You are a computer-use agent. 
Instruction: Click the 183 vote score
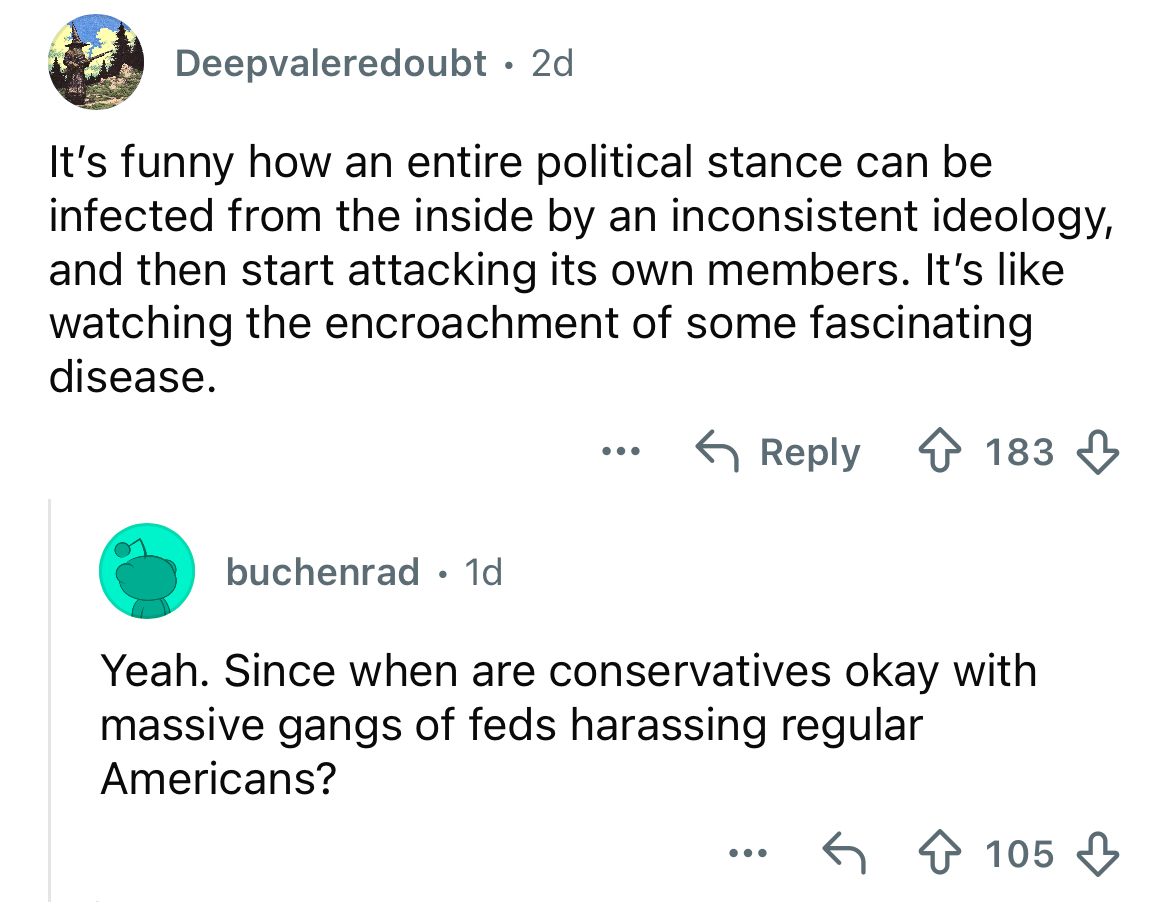coord(1020,453)
